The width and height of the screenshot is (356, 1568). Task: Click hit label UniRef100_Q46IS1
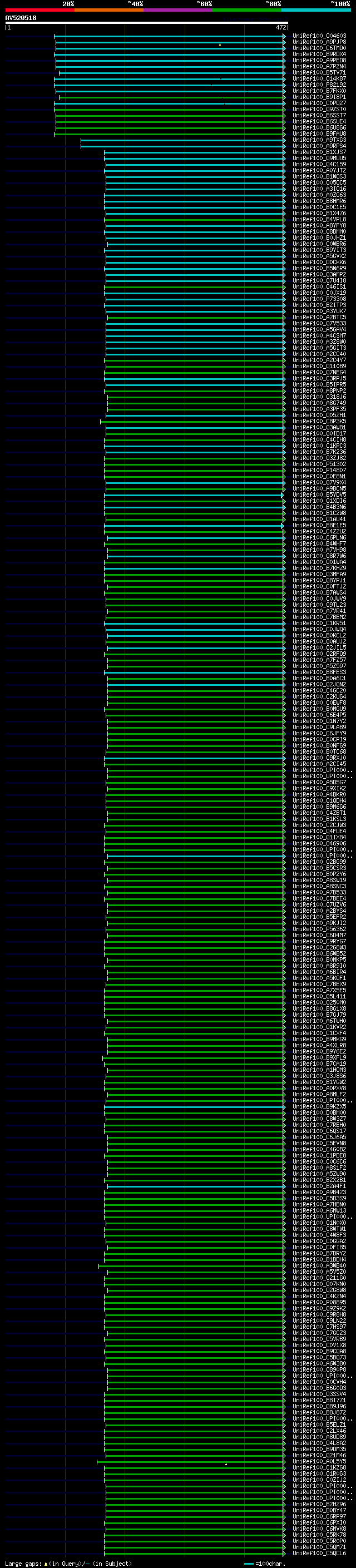(x=319, y=286)
